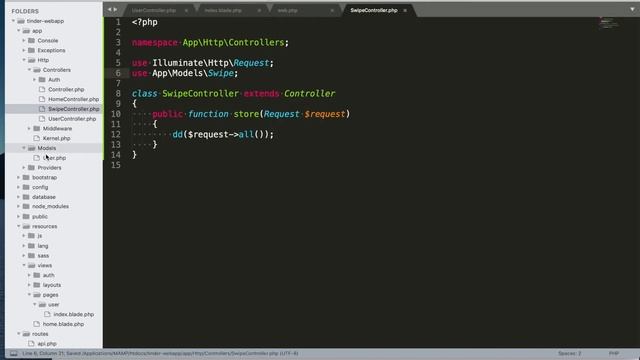Select the lang folder label

(43, 246)
